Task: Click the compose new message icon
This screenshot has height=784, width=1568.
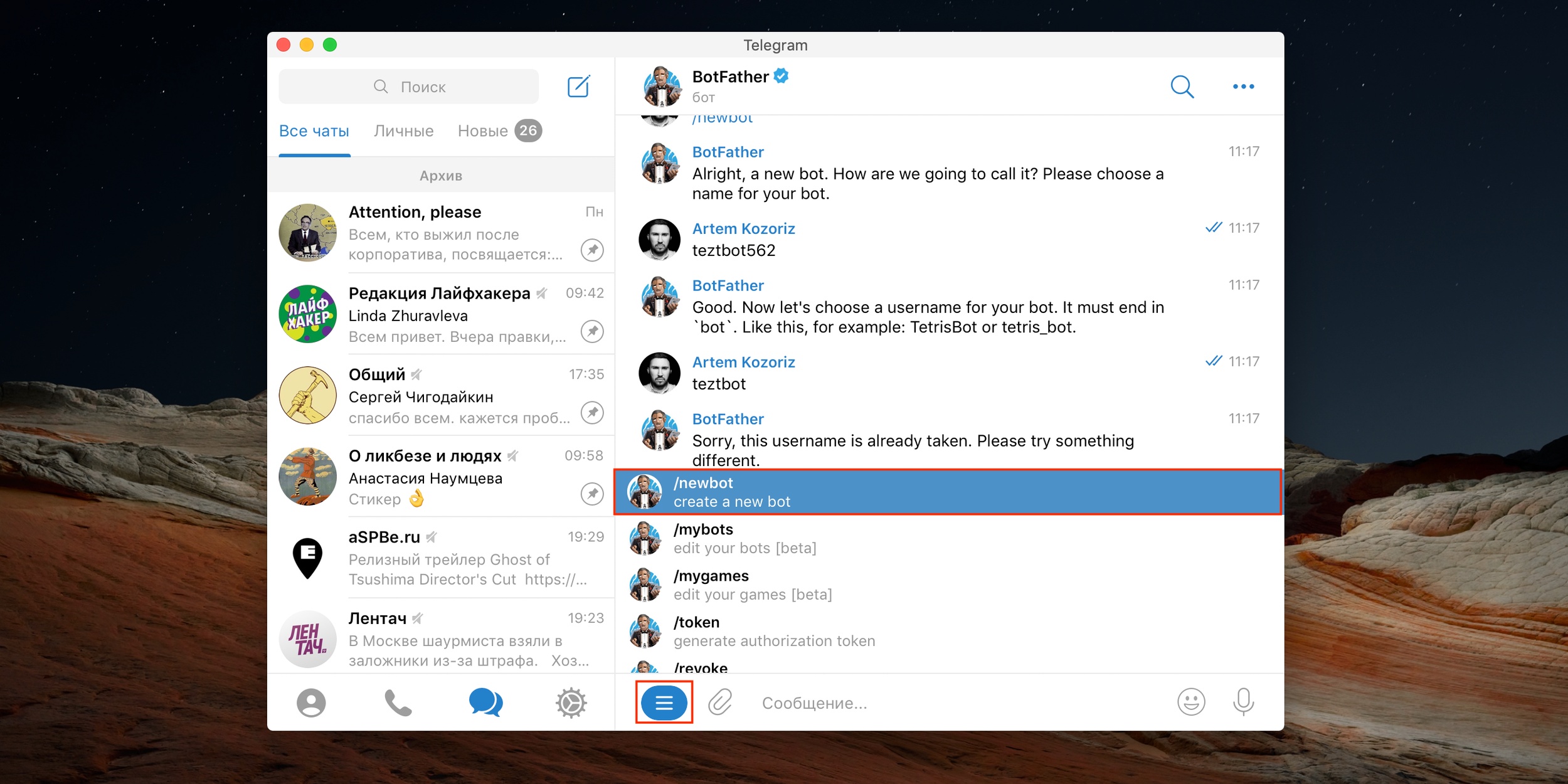Action: (578, 87)
